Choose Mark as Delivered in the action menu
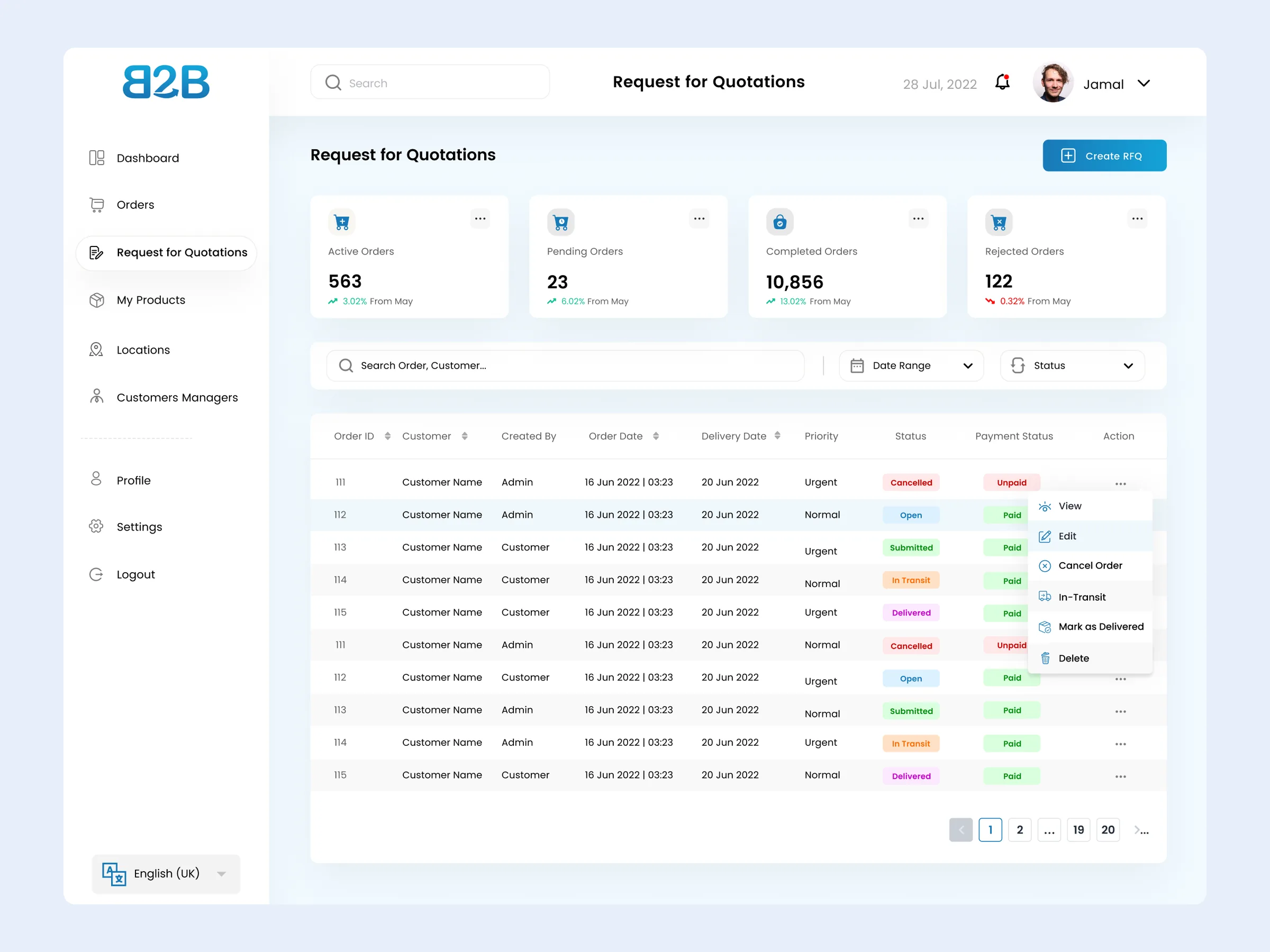This screenshot has height=952, width=1270. tap(1090, 627)
